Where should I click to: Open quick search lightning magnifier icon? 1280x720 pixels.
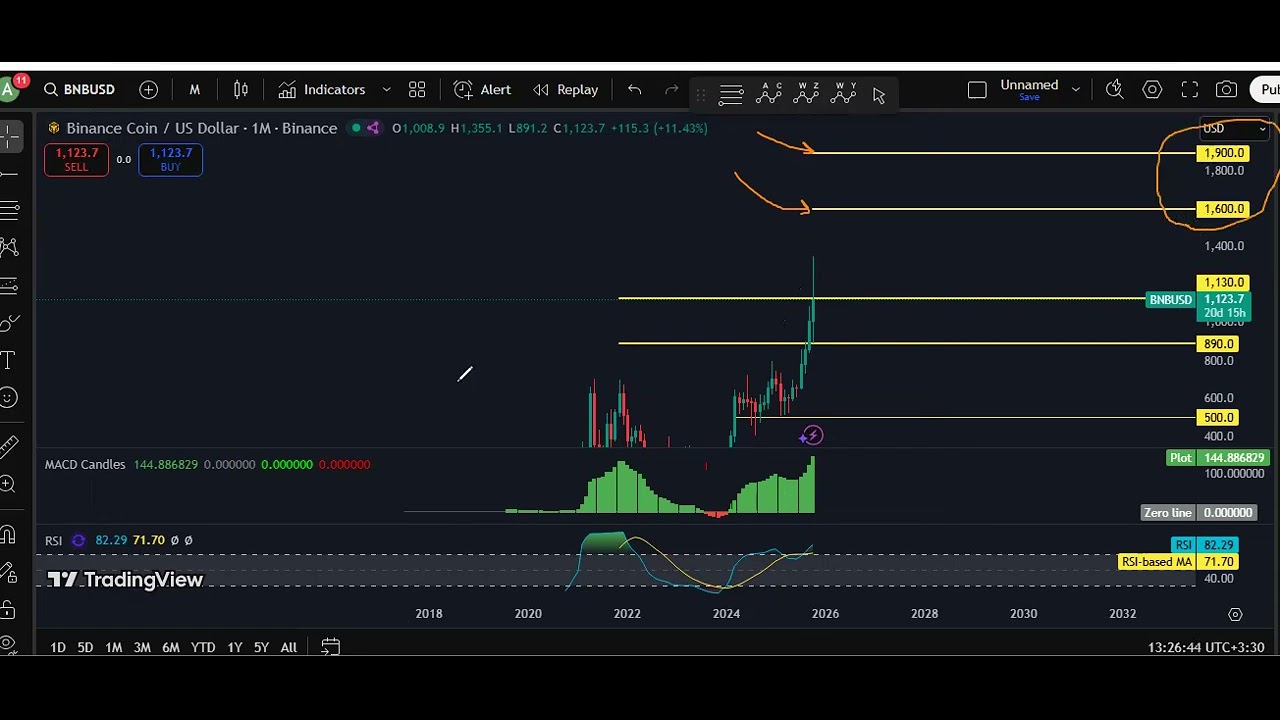[x=1115, y=90]
